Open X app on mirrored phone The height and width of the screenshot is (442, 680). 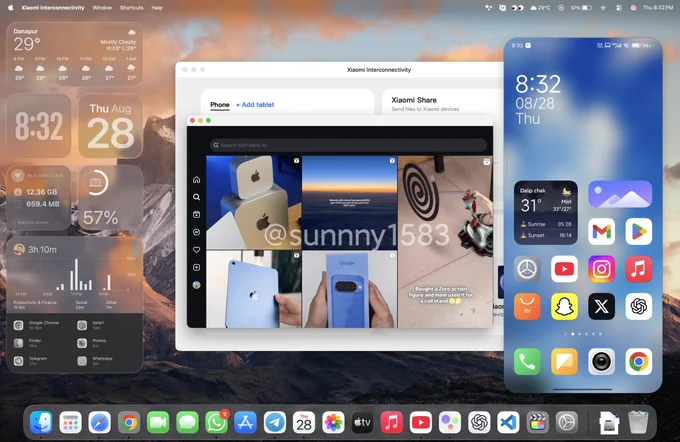pos(602,306)
